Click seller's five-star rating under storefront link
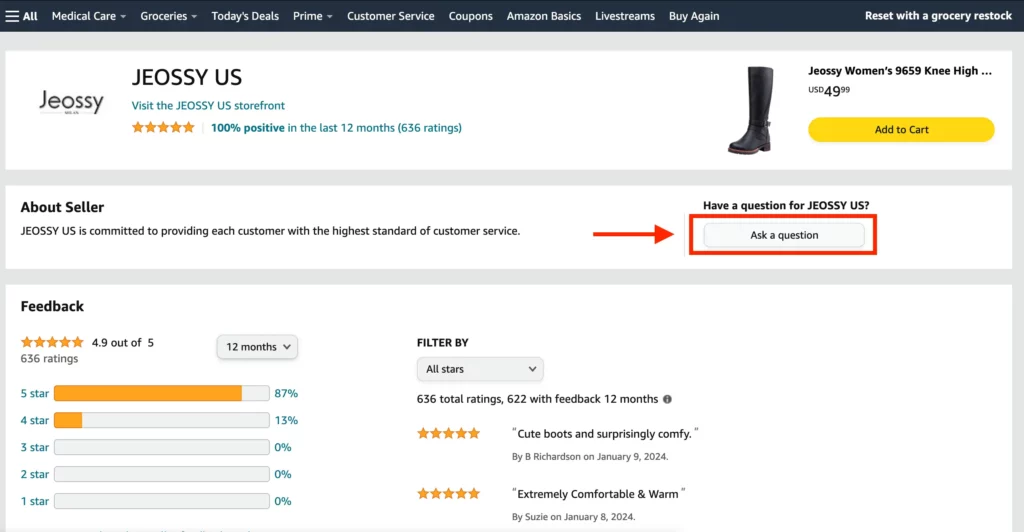1024x532 pixels. click(163, 127)
